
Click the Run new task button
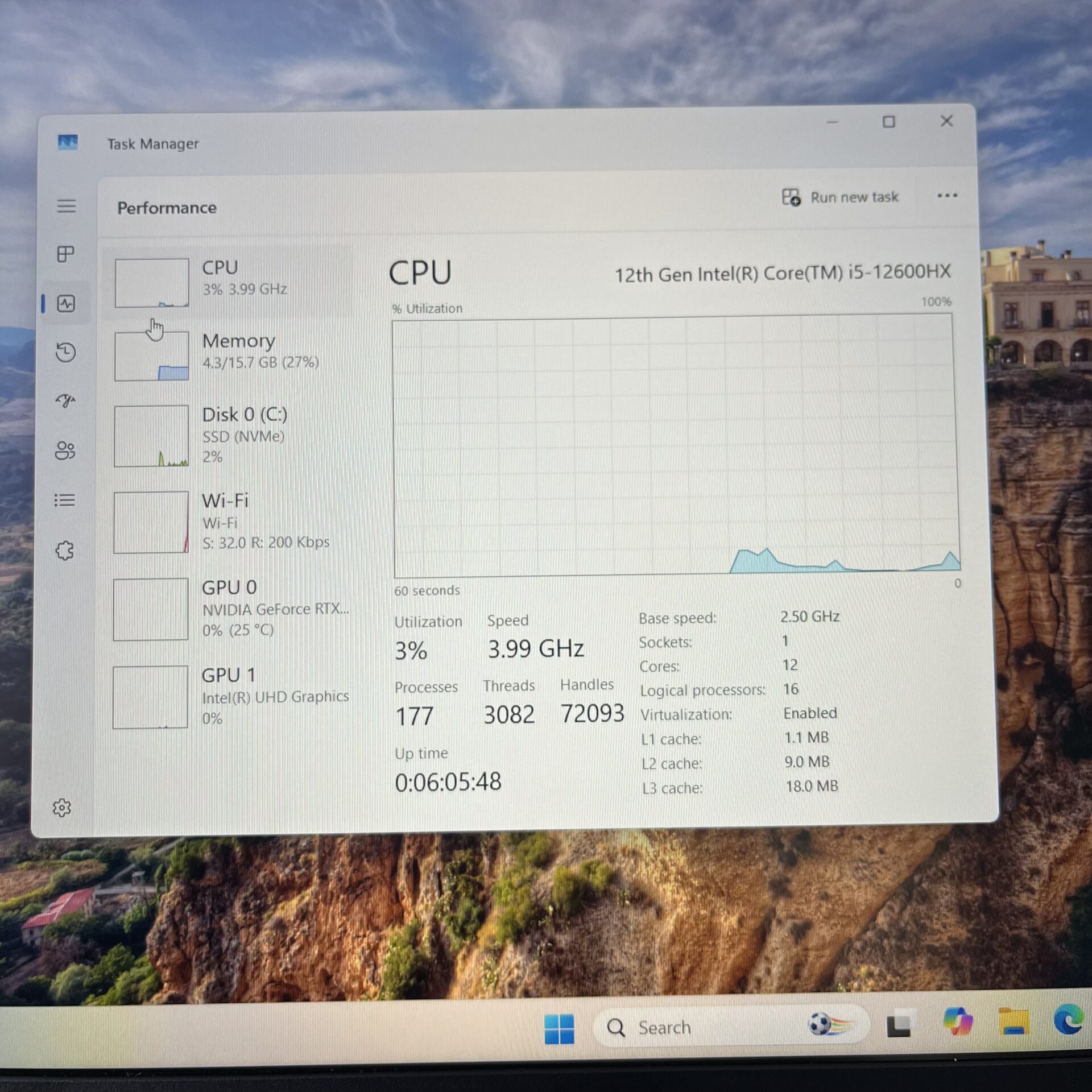[839, 197]
